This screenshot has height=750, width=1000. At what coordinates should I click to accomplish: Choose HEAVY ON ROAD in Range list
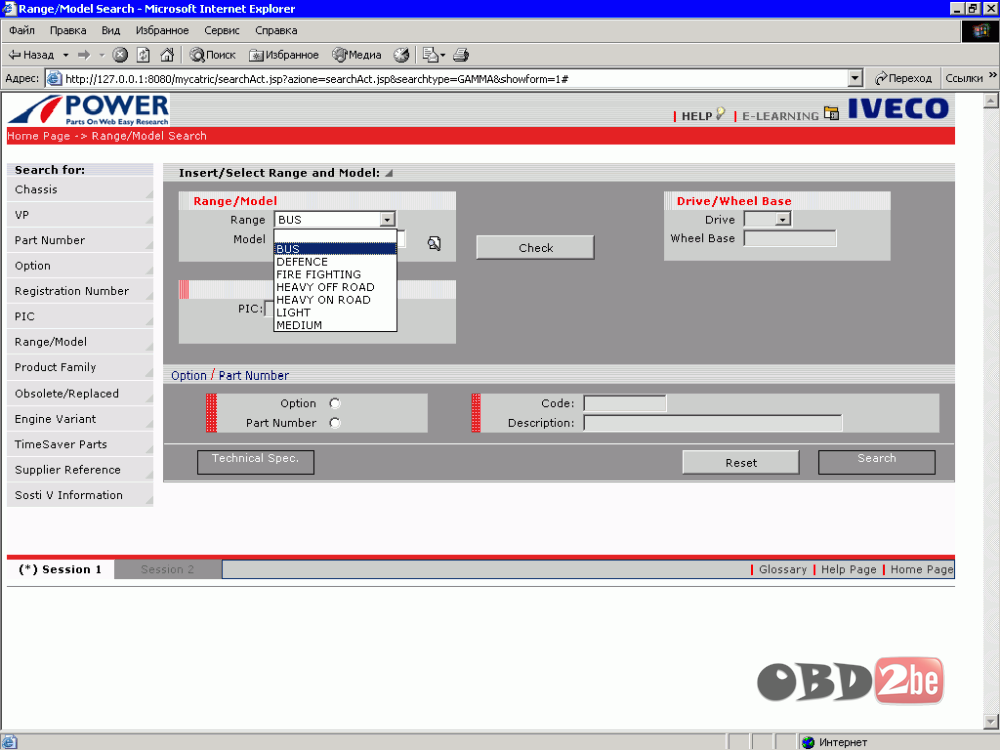pos(335,300)
